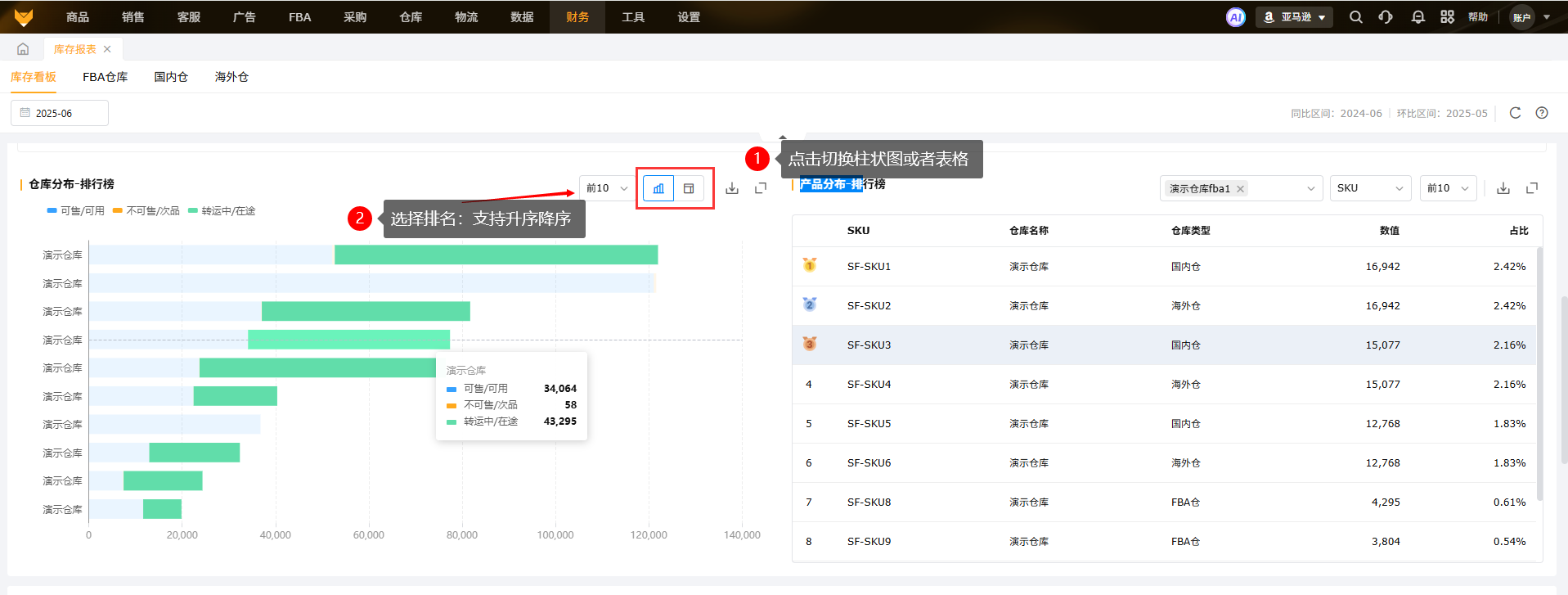Click the 产品分布 table vertical scrollbar
Screen dimensions: 1568x595
coord(1539,373)
